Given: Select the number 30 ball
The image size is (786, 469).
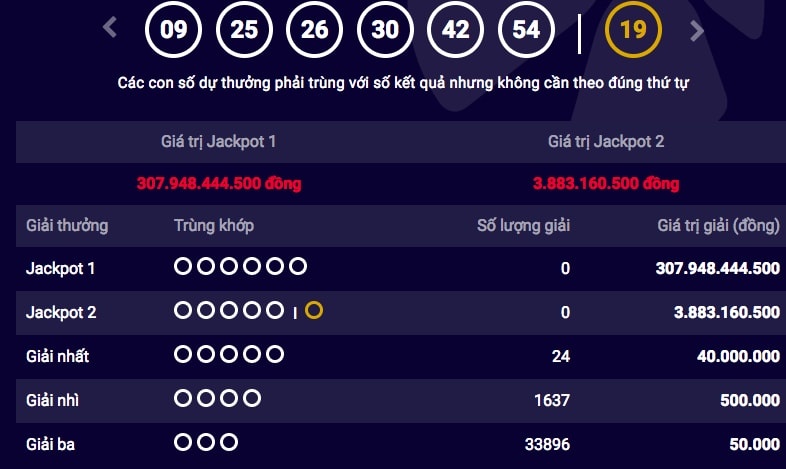Looking at the screenshot, I should (x=385, y=29).
